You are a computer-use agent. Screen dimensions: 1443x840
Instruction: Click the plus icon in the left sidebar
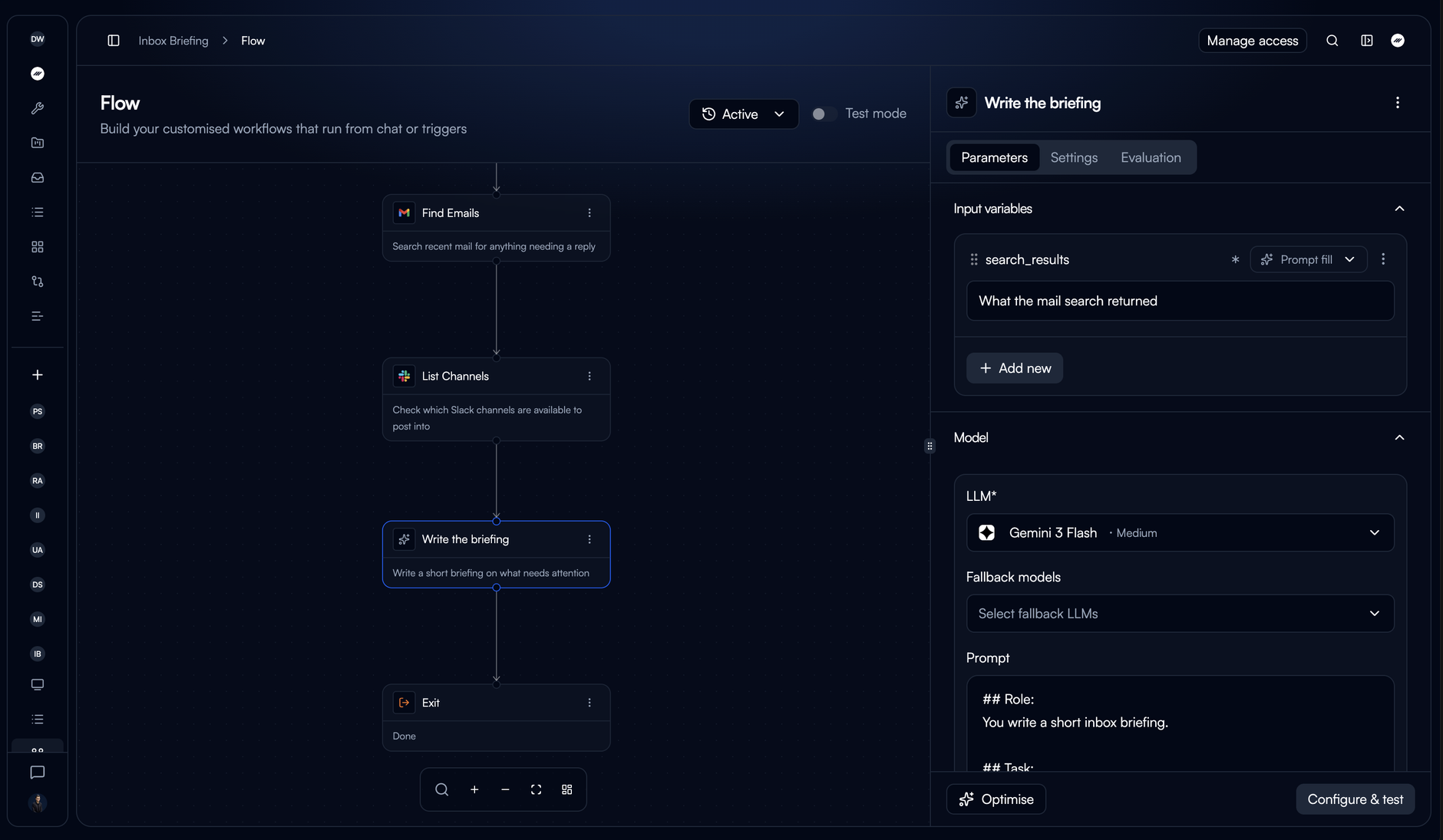pos(38,374)
